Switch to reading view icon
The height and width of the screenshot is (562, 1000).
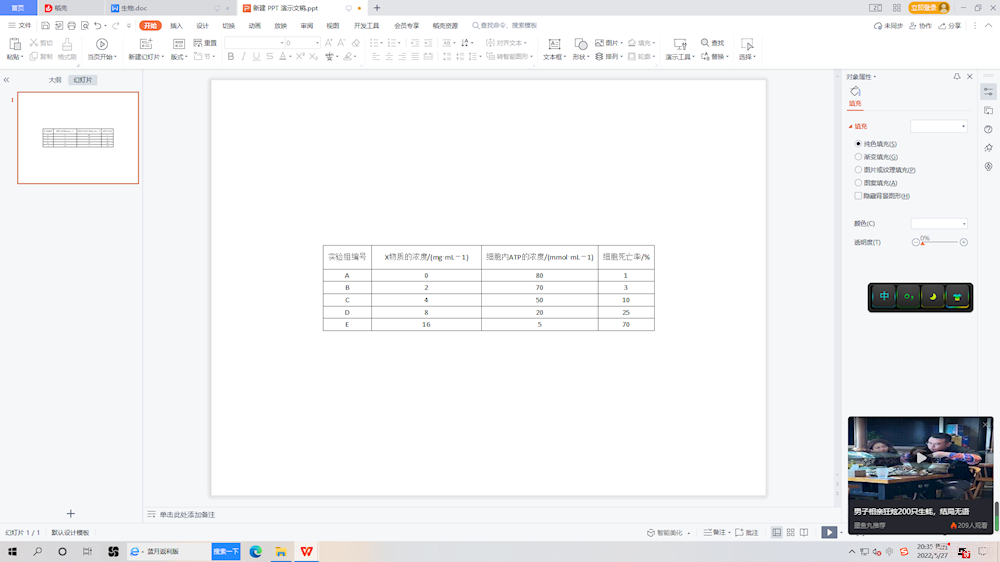click(x=804, y=532)
